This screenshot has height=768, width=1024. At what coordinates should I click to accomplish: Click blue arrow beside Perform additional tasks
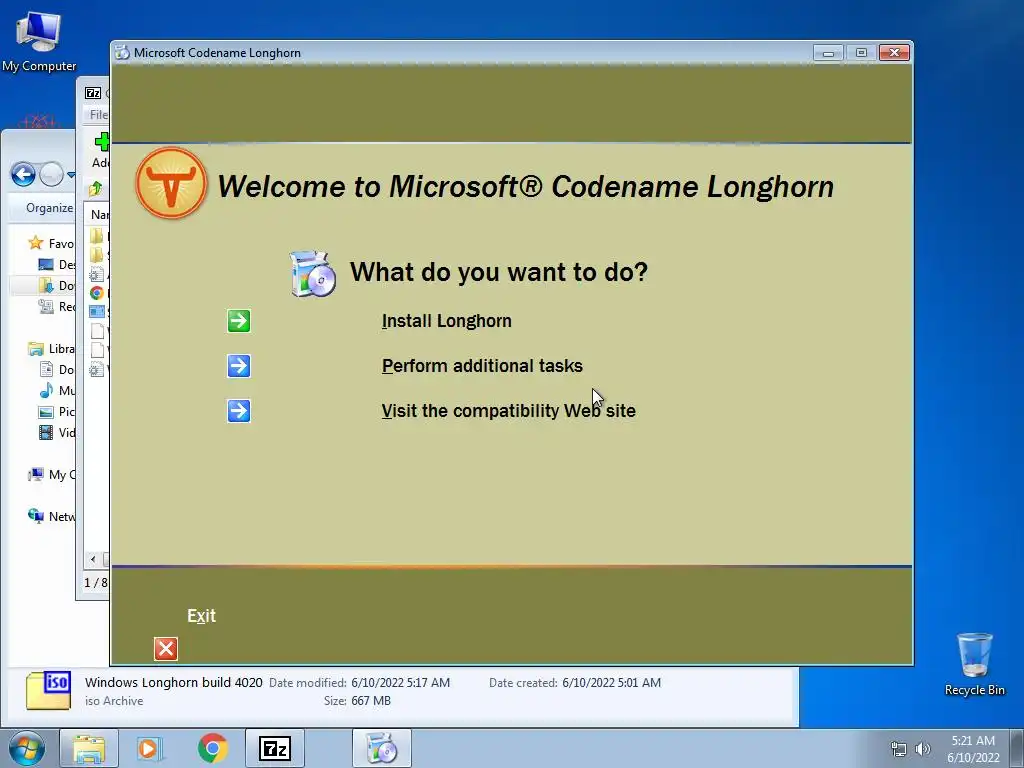pos(239,366)
